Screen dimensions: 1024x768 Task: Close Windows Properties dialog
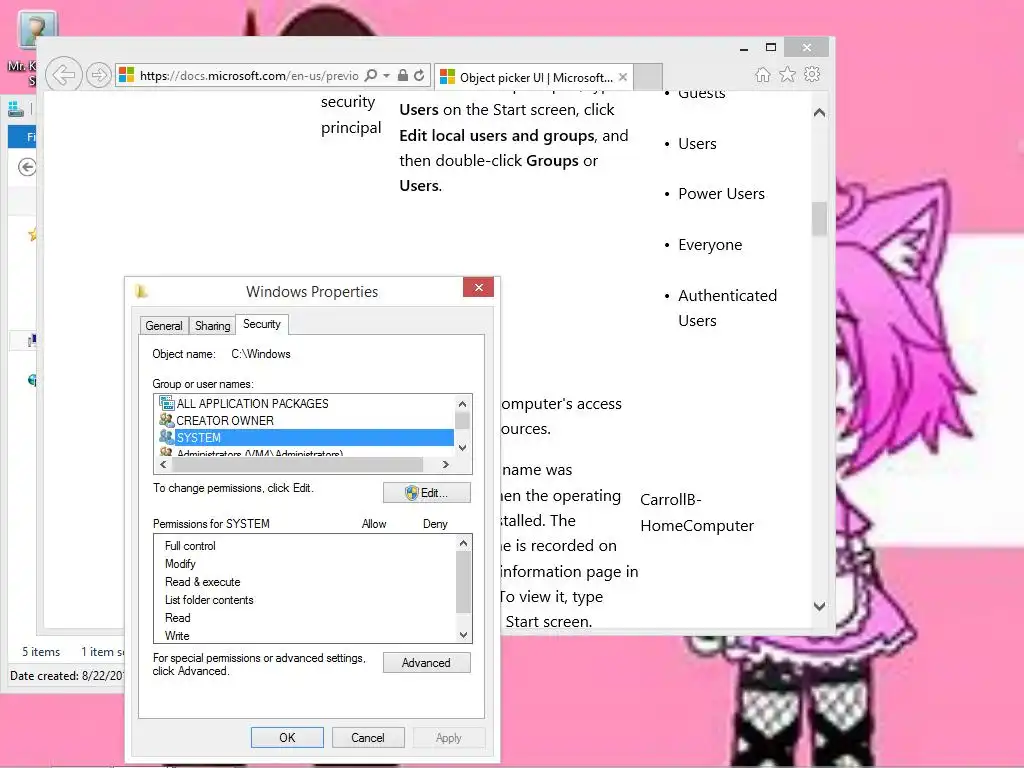point(479,287)
